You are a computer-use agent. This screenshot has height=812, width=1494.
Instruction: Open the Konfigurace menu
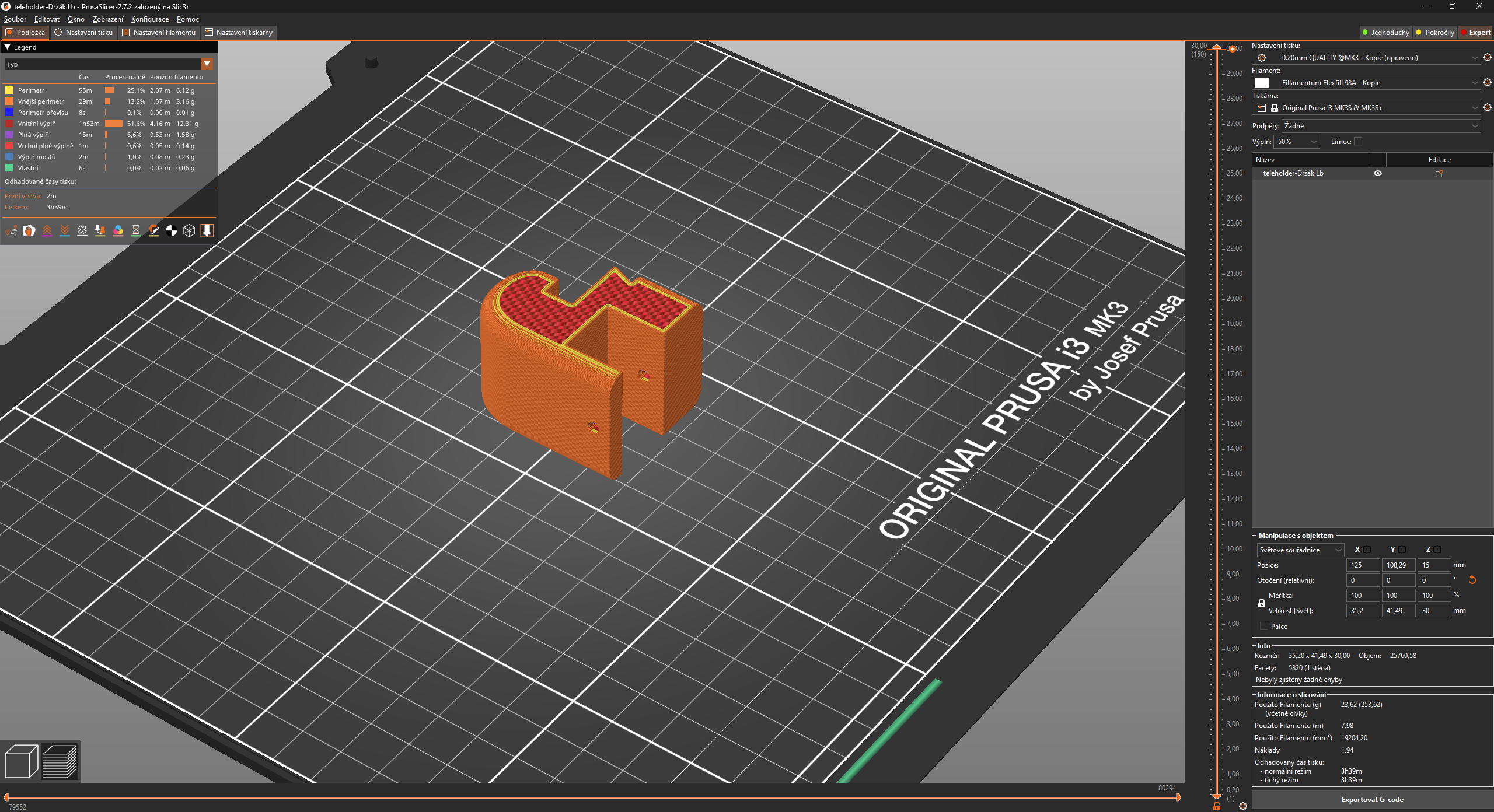pos(149,19)
